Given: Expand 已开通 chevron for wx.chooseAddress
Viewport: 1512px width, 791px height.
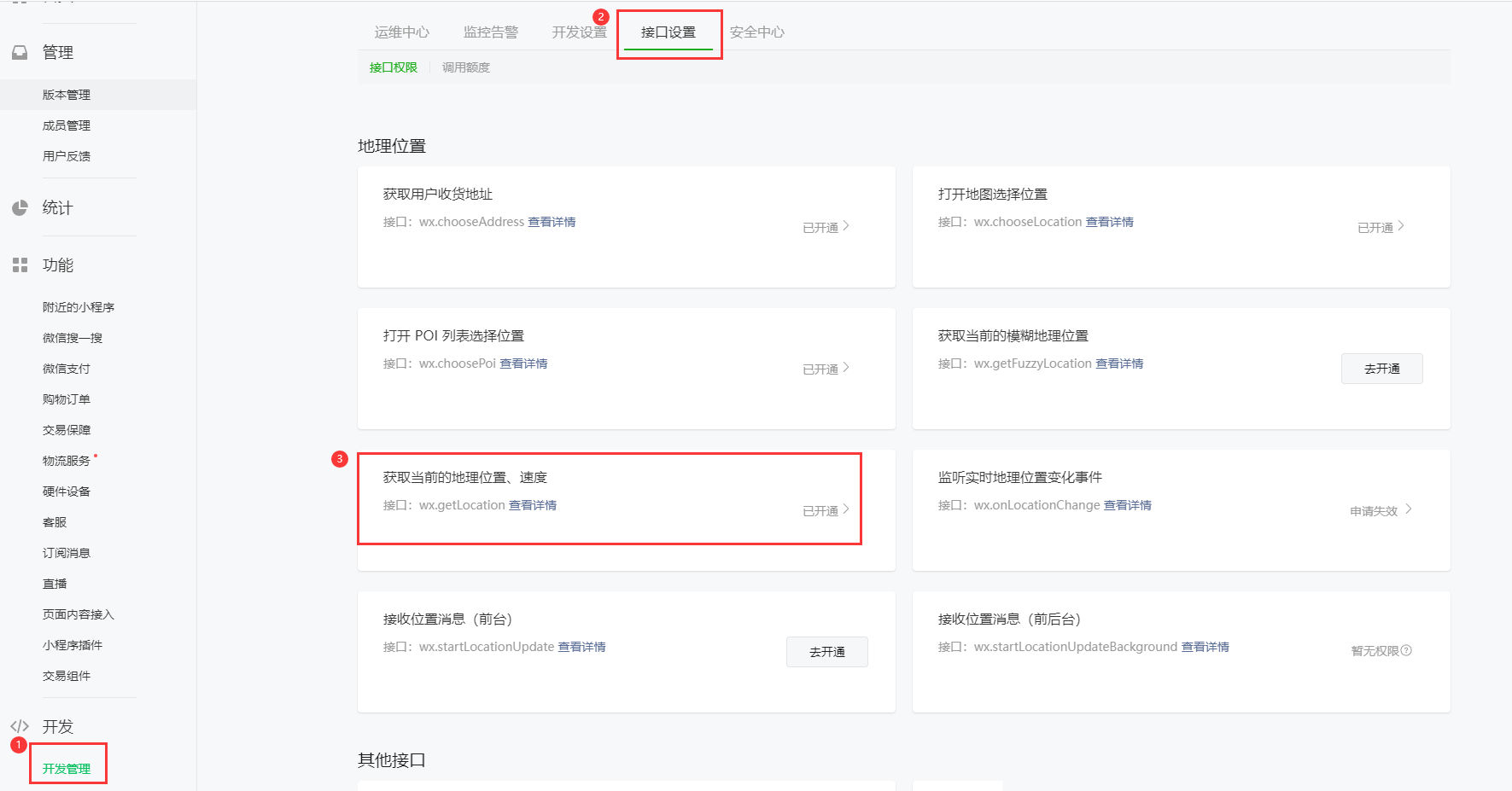Looking at the screenshot, I should coord(845,226).
